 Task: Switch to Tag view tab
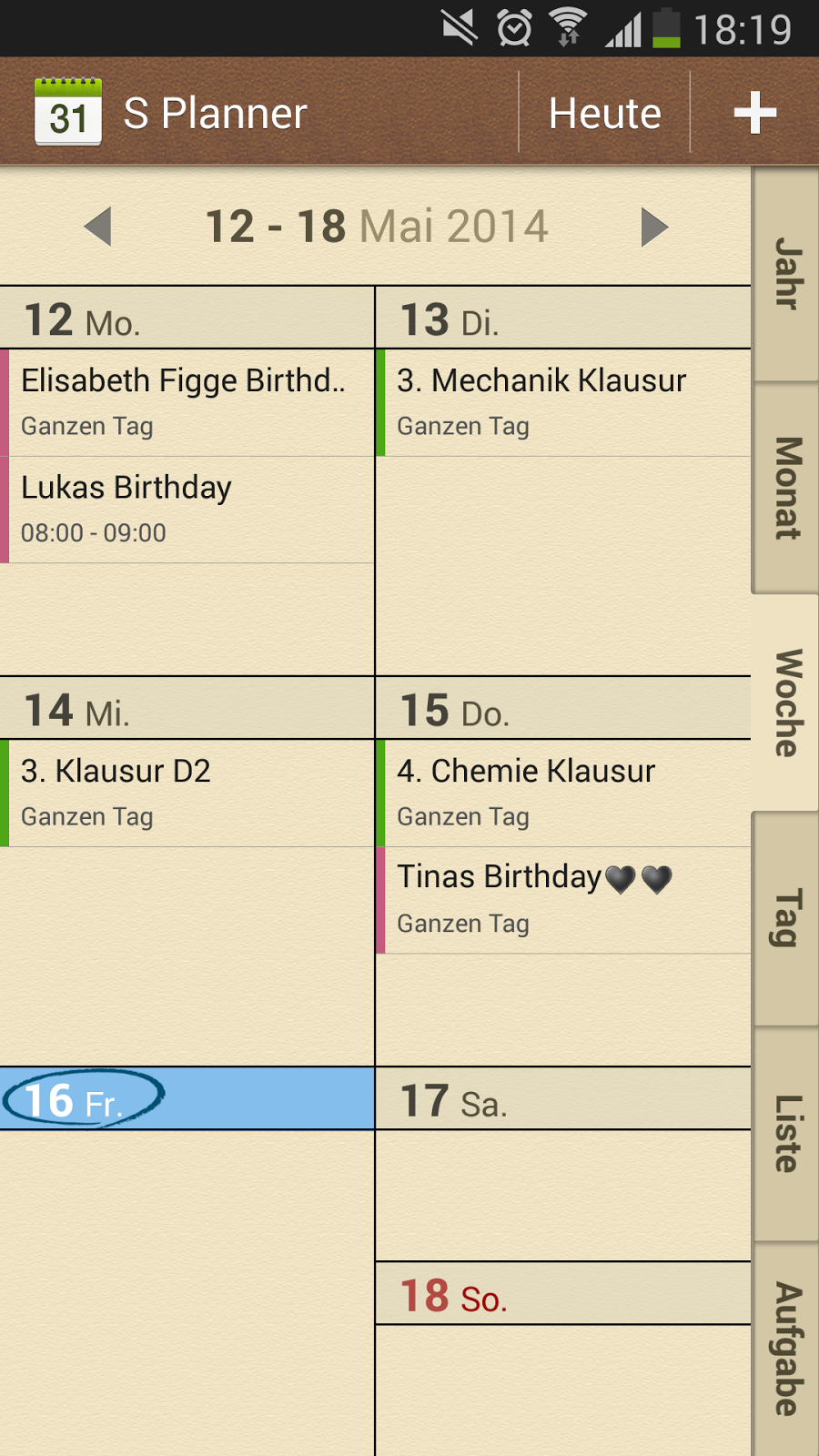pos(786,917)
